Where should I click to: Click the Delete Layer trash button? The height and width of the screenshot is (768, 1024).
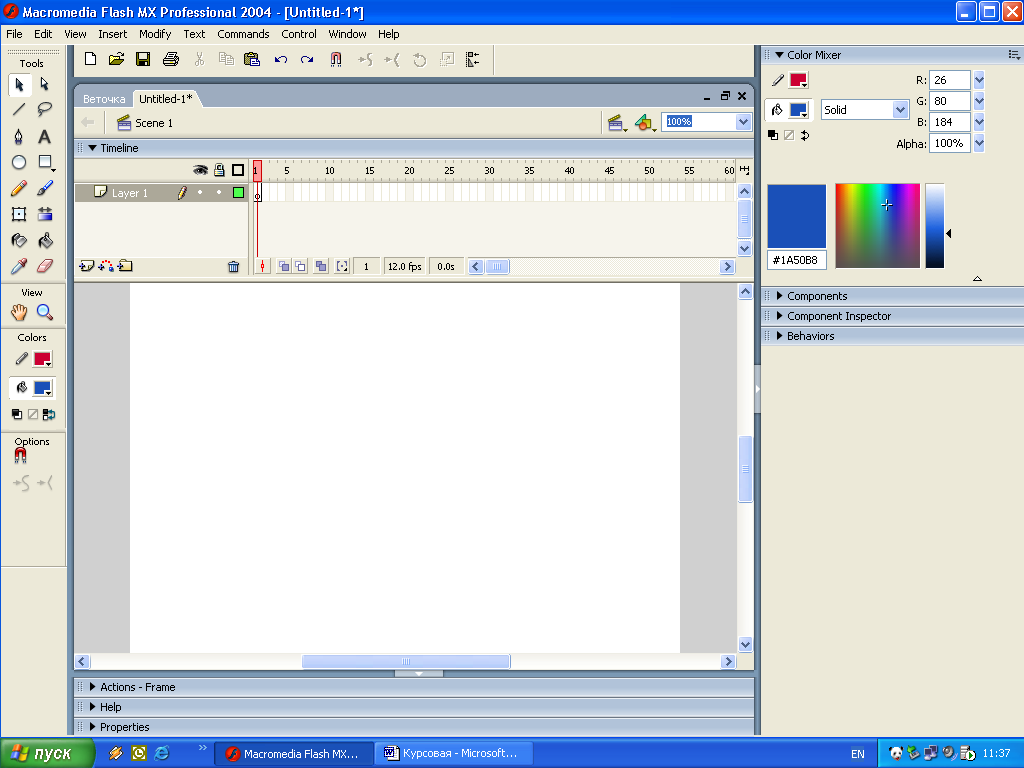pos(233,266)
